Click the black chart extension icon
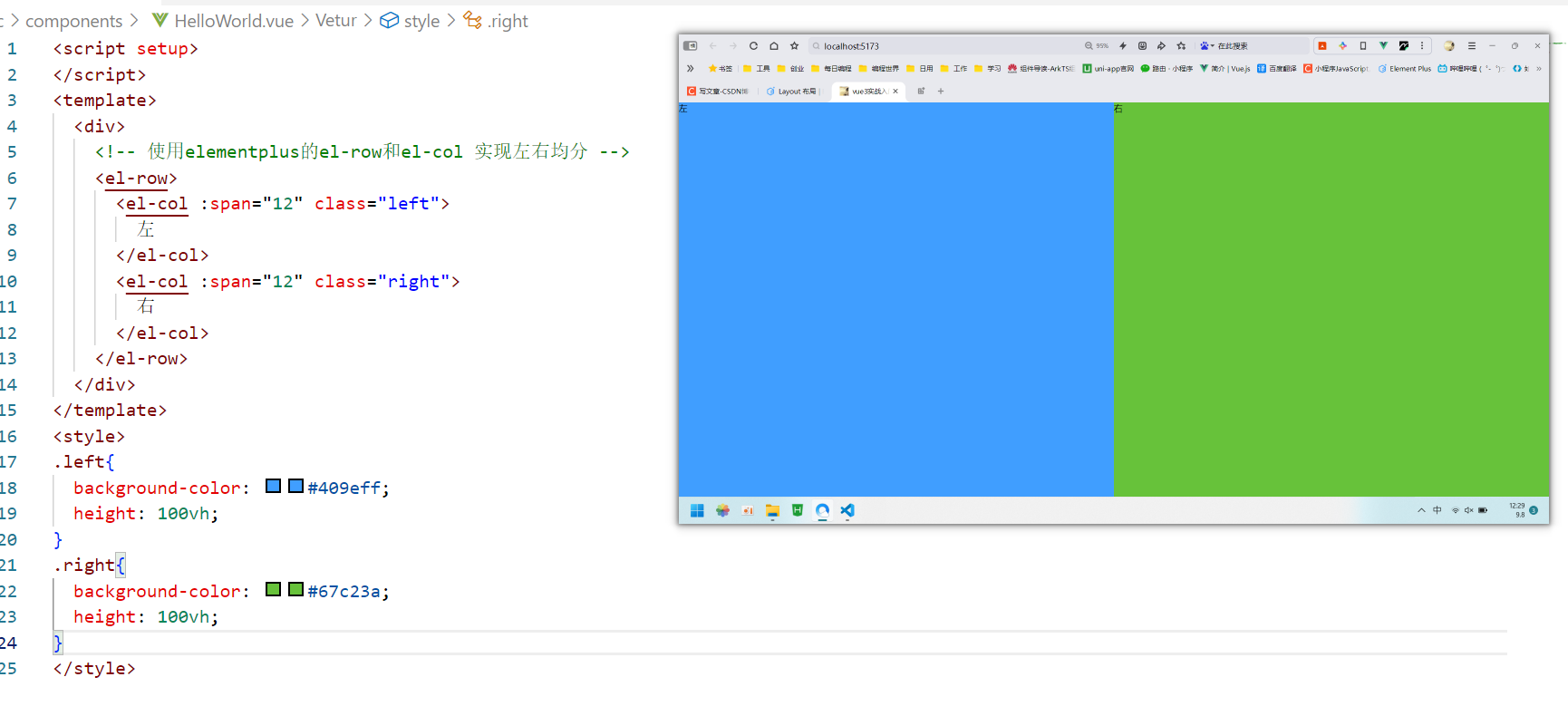The image size is (1568, 706). point(1404,45)
